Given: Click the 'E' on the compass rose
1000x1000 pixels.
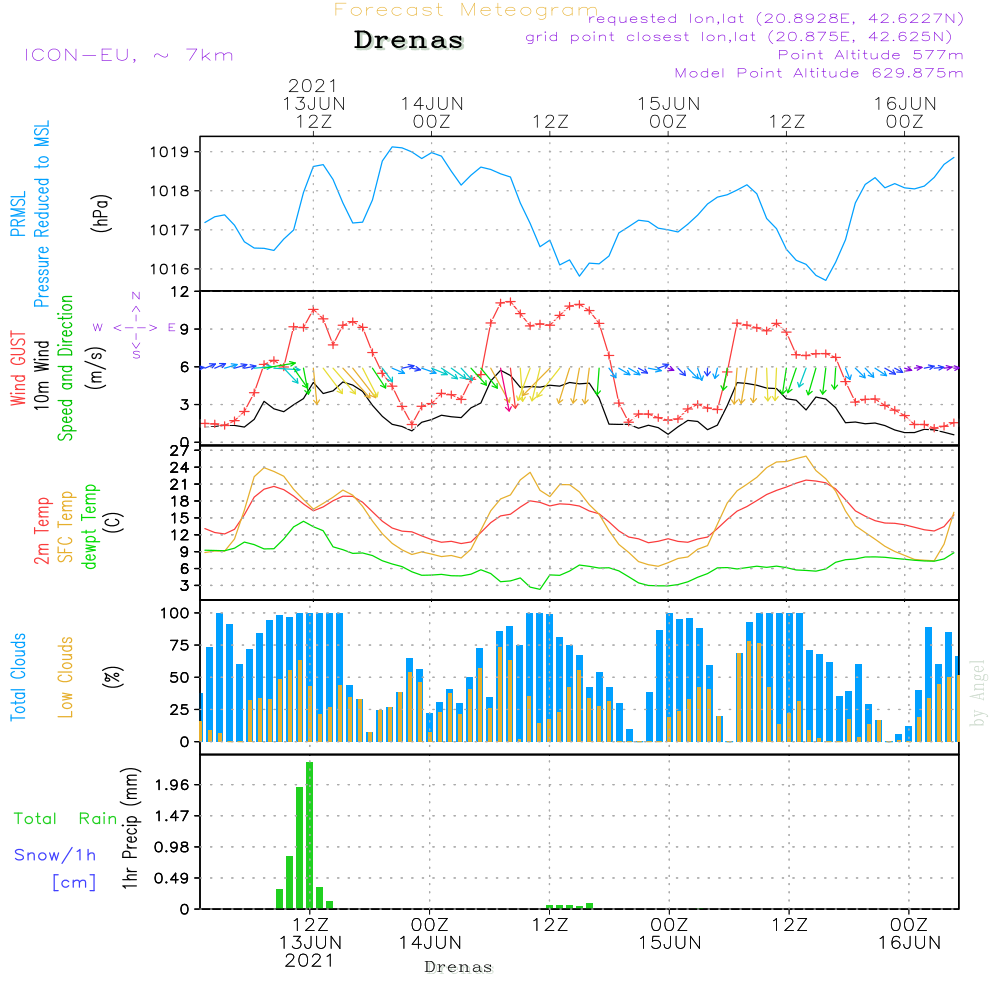Looking at the screenshot, I should click(172, 327).
